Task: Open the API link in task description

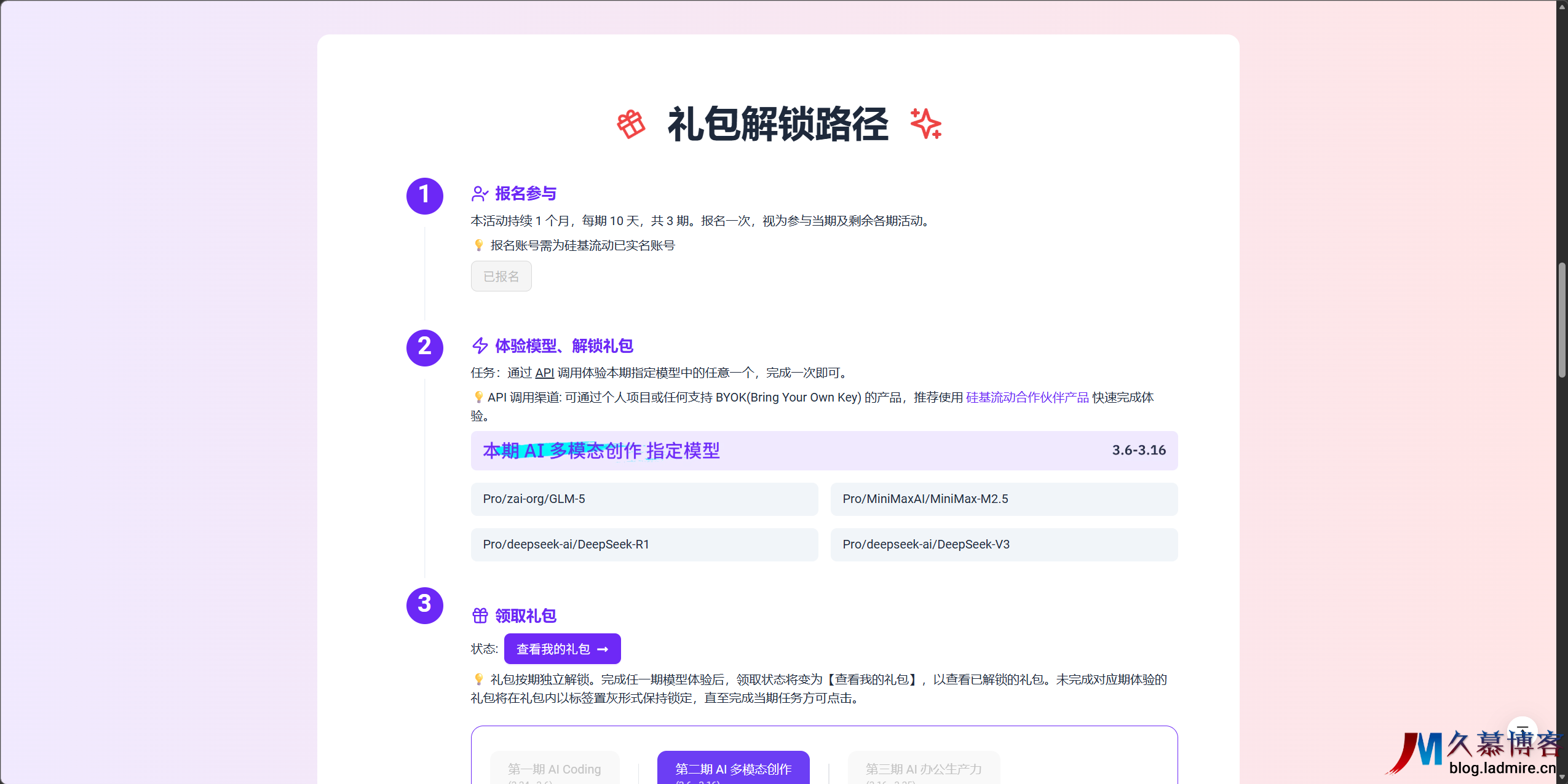Action: [544, 373]
